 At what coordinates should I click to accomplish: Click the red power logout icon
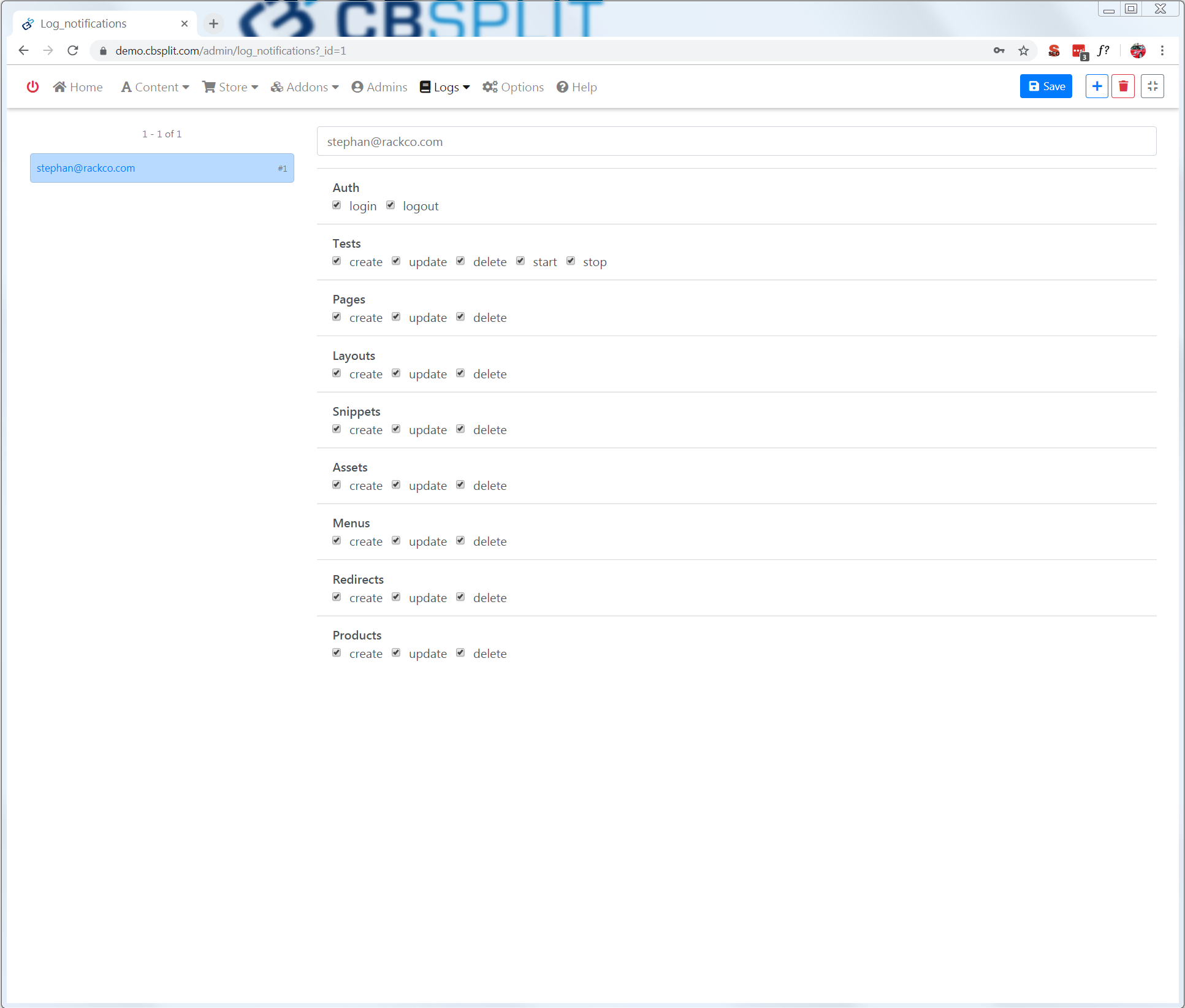pos(32,87)
